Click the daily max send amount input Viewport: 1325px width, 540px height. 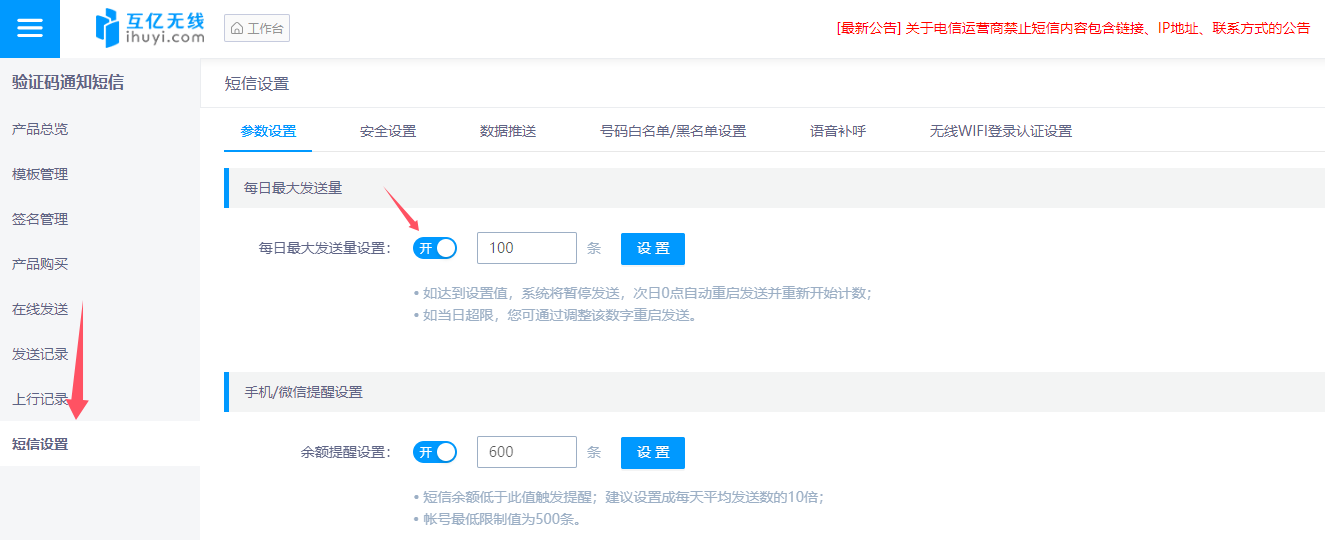coord(526,248)
